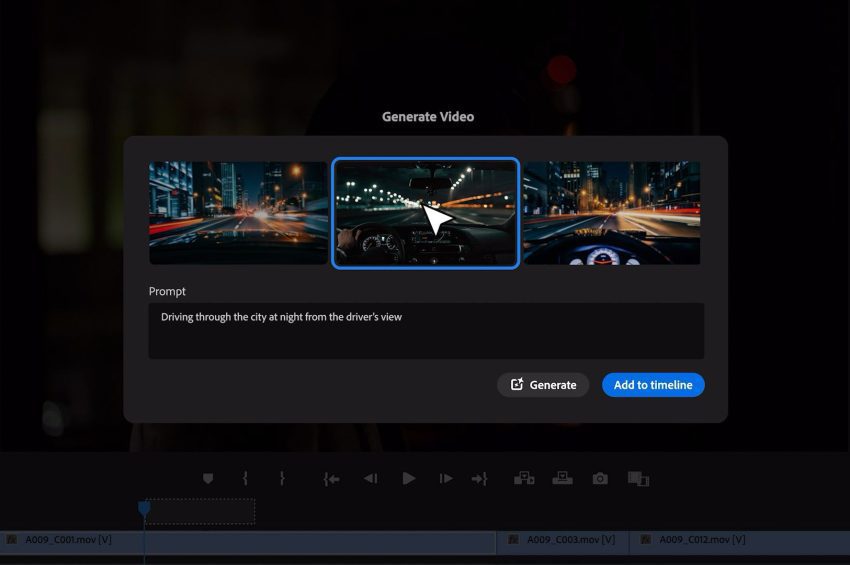Click the blue playhead on the timeline
Screen dimensions: 850x565
(144, 509)
